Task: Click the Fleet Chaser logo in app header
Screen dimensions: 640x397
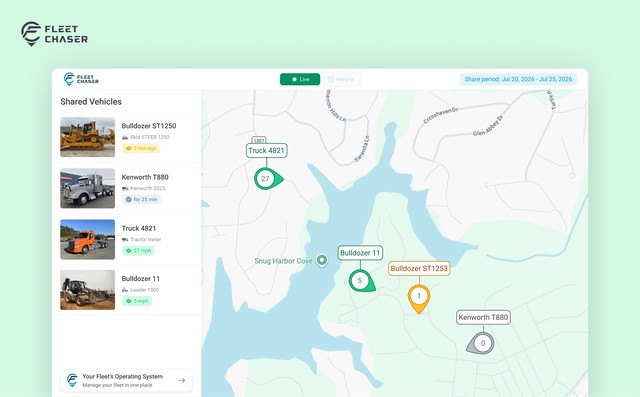Action: [81, 79]
